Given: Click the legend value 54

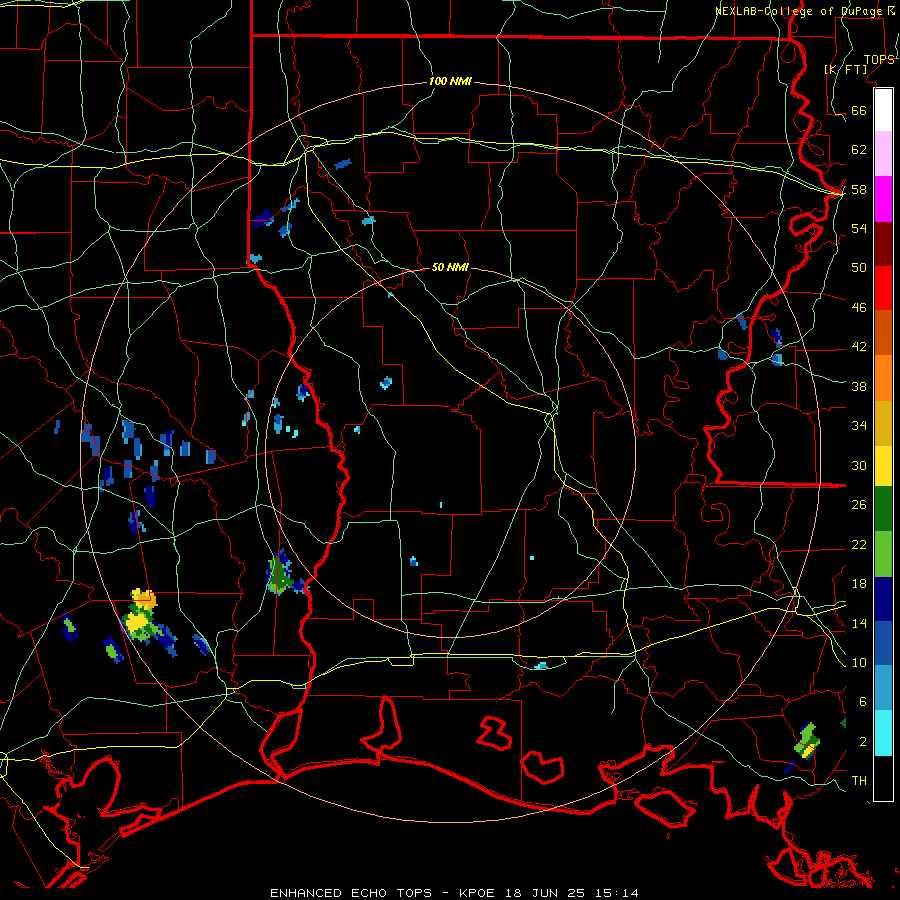Looking at the screenshot, I should [x=859, y=228].
